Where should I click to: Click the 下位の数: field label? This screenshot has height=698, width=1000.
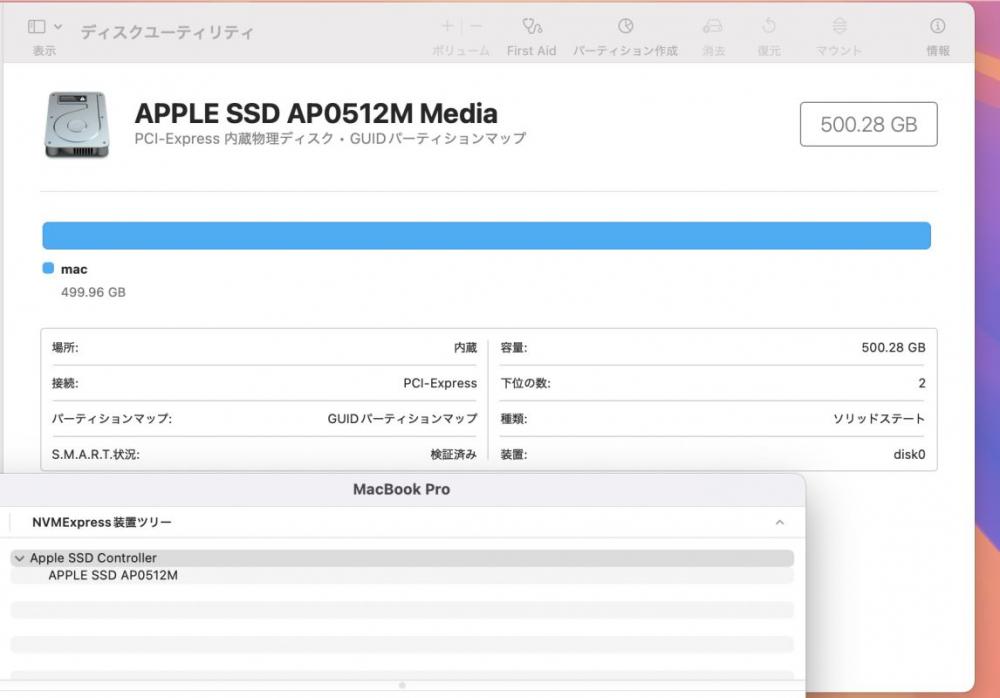coord(526,383)
